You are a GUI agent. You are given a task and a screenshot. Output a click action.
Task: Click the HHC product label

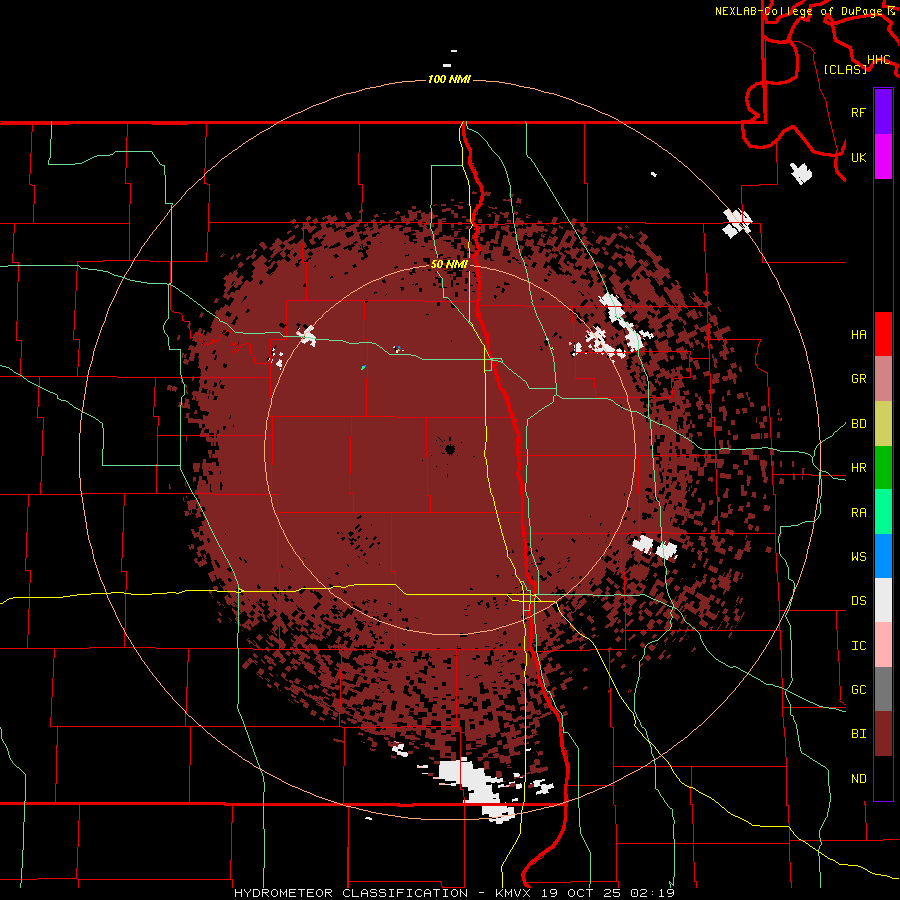coord(878,59)
